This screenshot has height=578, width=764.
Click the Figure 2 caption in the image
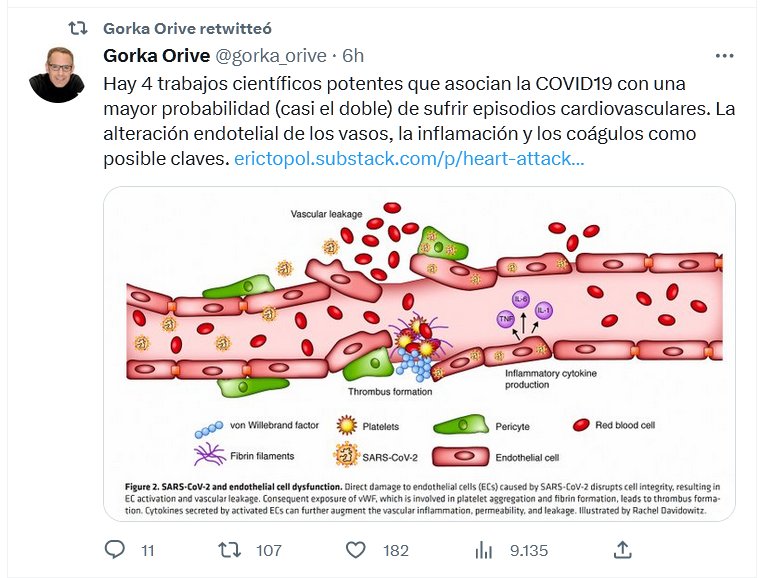[420, 498]
